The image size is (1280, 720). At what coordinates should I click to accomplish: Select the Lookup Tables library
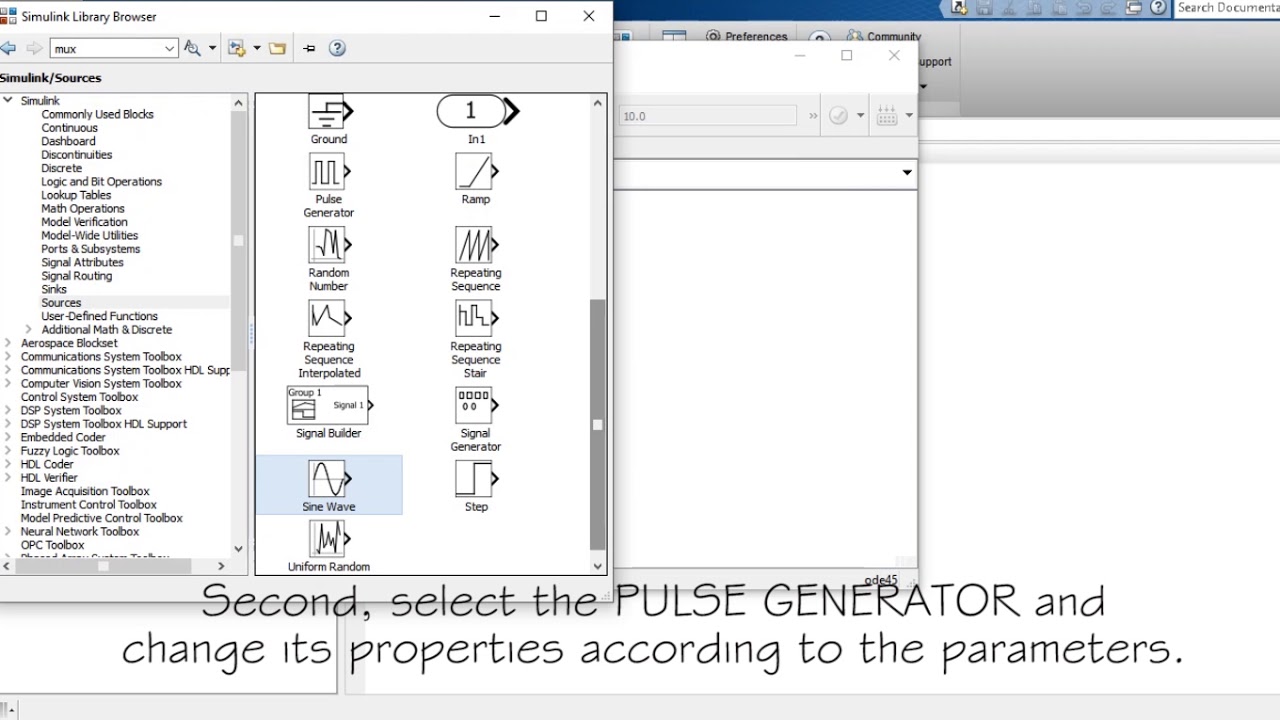point(76,195)
